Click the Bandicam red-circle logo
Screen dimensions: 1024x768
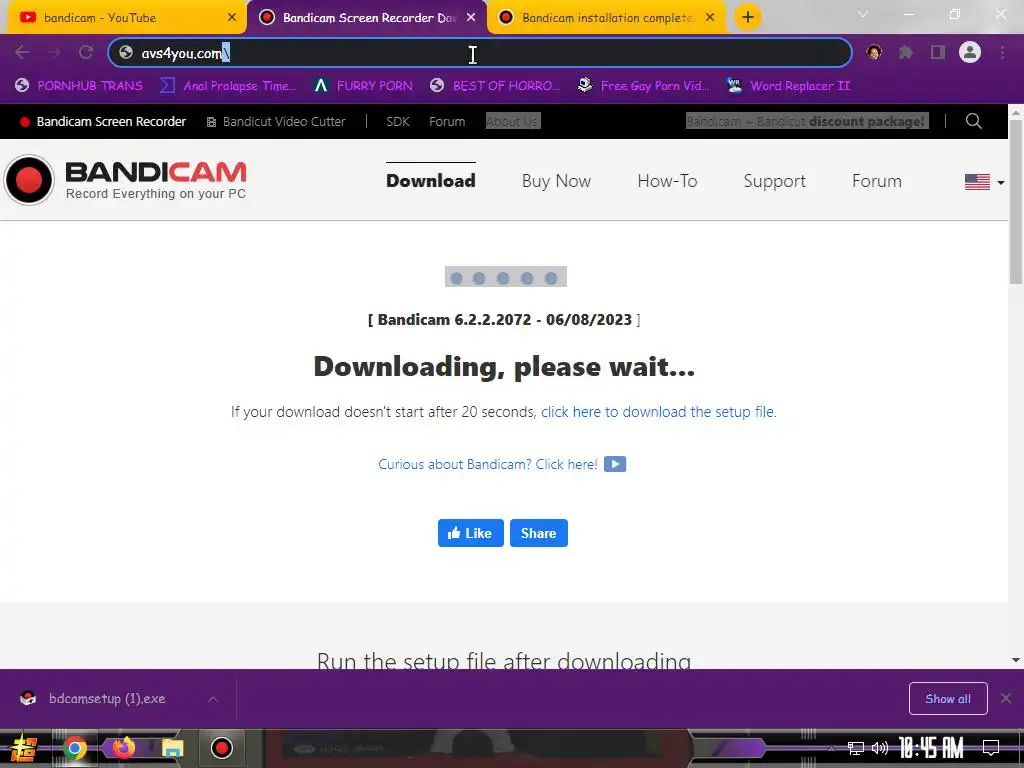[29, 180]
